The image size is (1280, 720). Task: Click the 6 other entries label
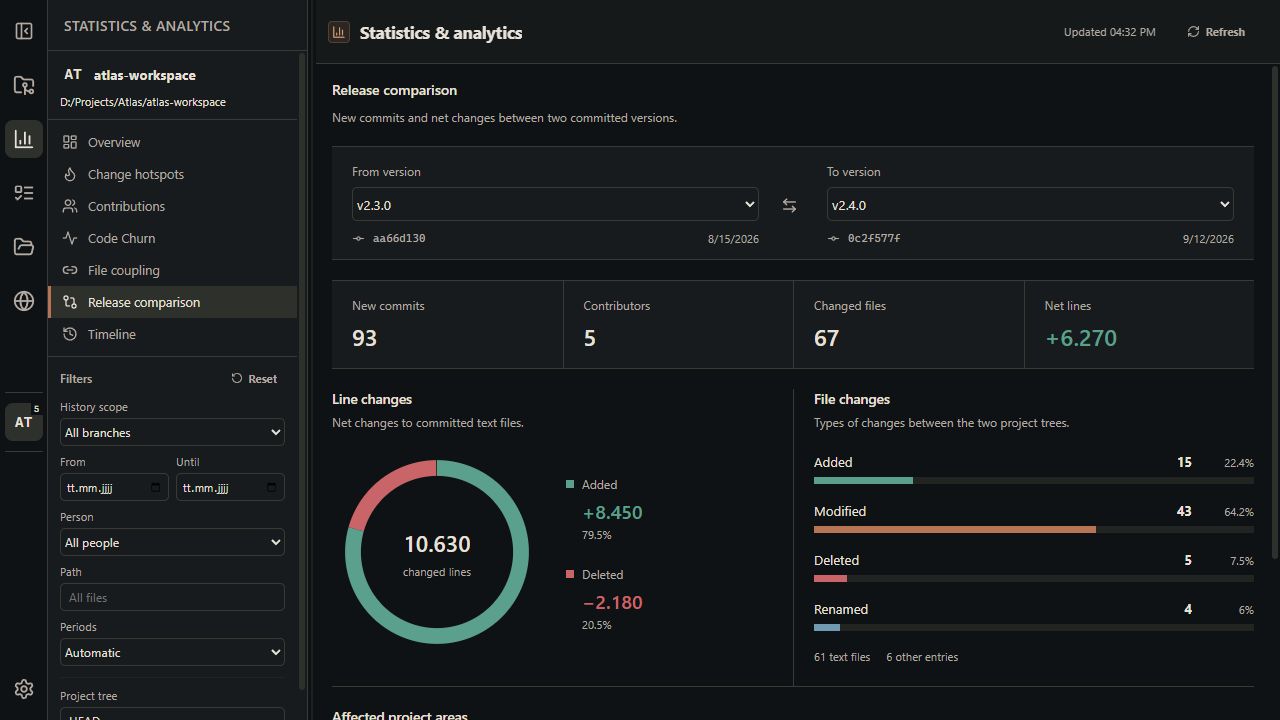(x=922, y=657)
